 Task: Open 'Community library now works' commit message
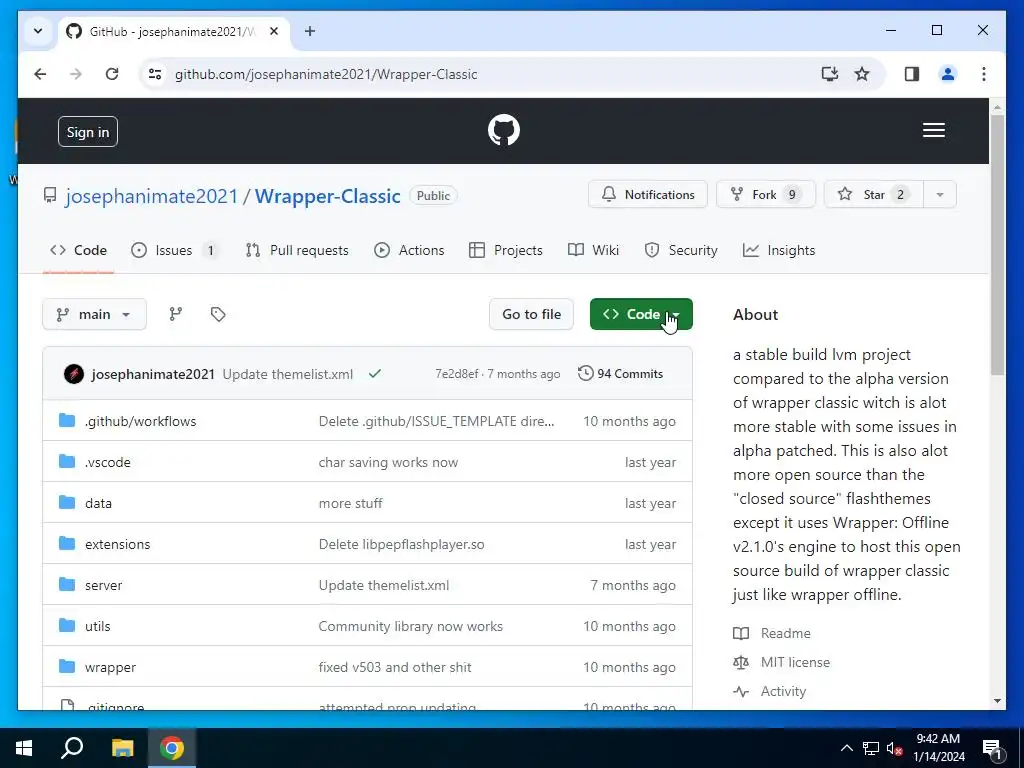tap(411, 626)
